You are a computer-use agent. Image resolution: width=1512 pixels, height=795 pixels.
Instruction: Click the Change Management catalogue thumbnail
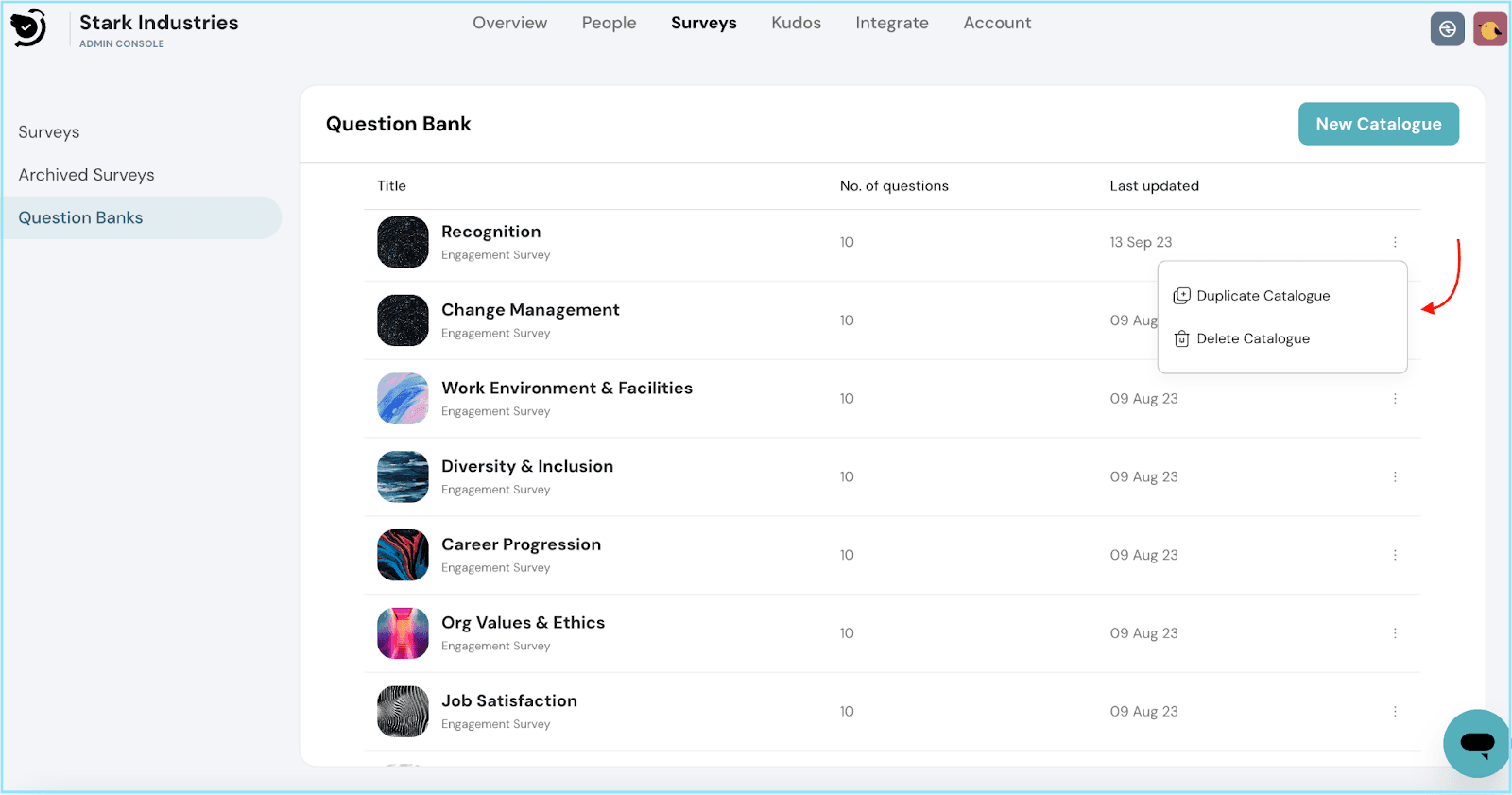403,320
